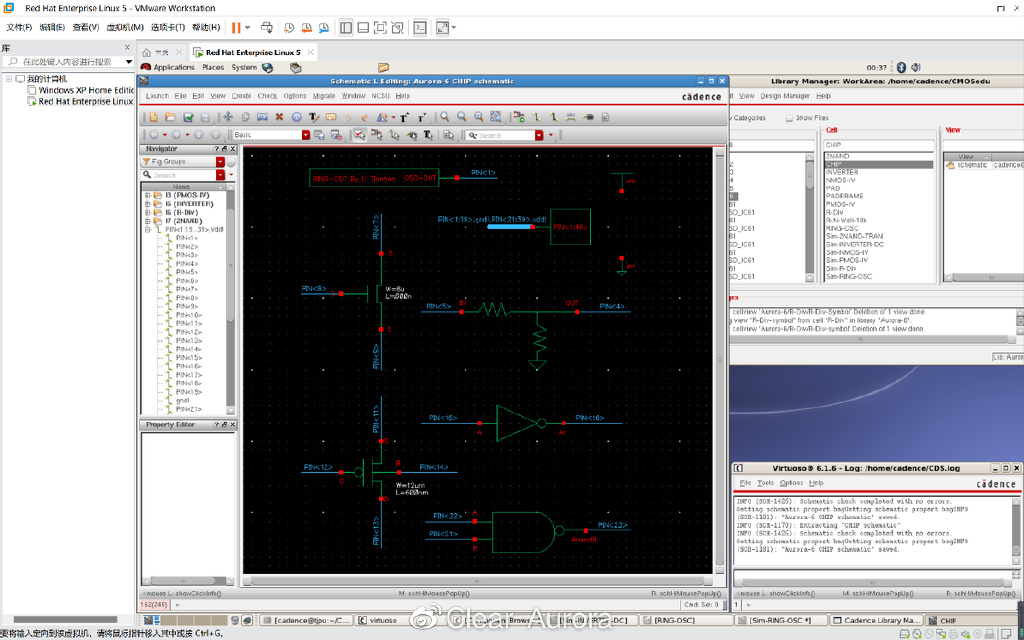
Task: Toggle the Show Files checkbox in Library Manager
Action: click(790, 118)
